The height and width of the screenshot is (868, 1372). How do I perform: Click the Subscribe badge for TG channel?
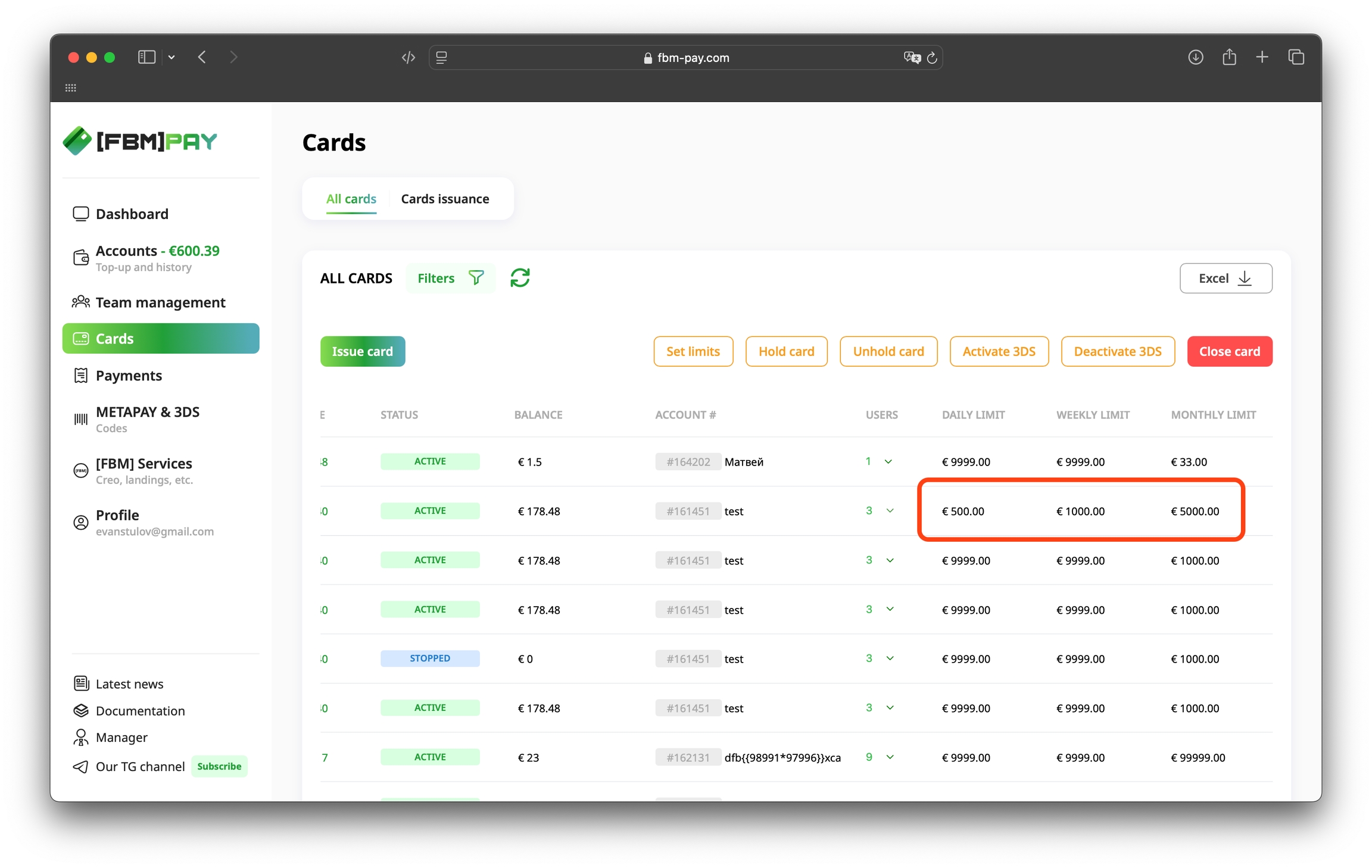[219, 766]
